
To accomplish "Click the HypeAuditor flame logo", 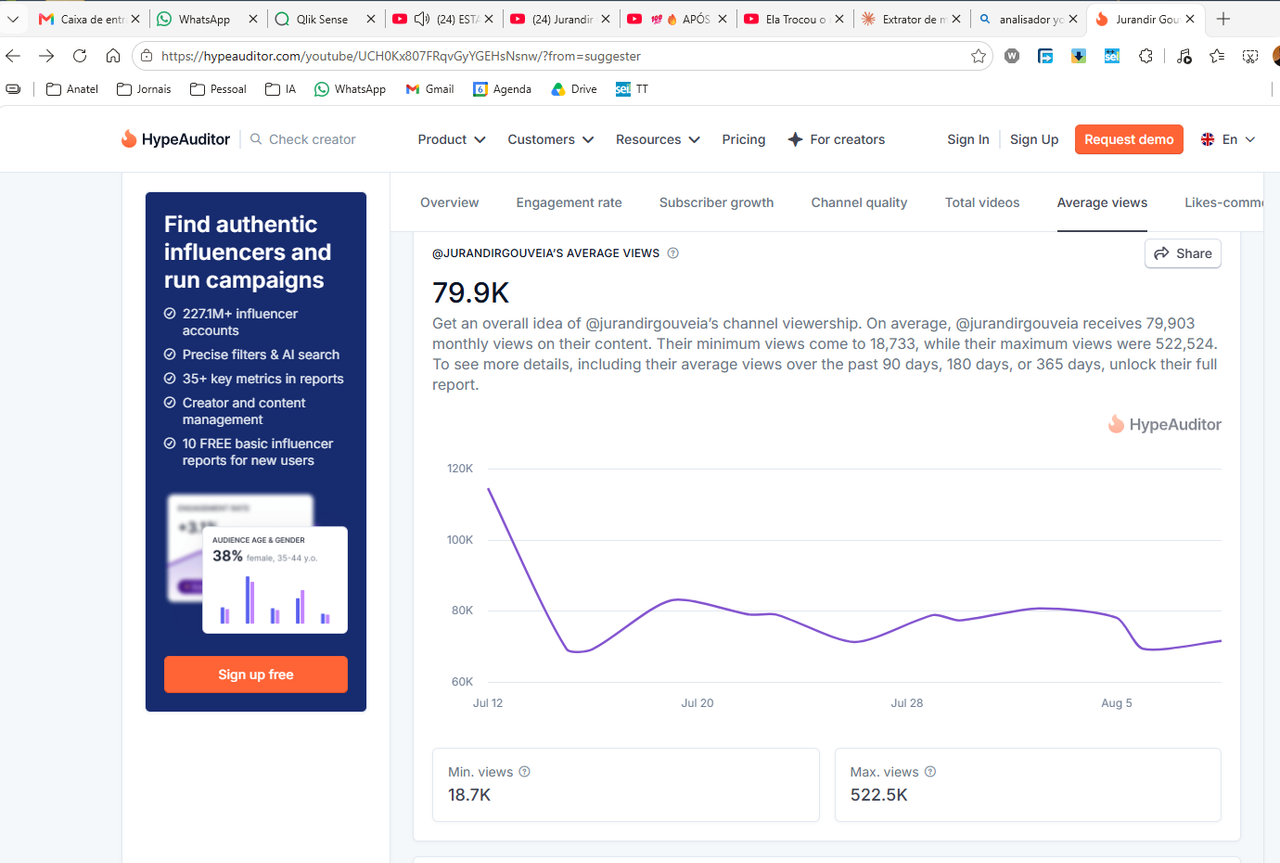I will point(129,139).
